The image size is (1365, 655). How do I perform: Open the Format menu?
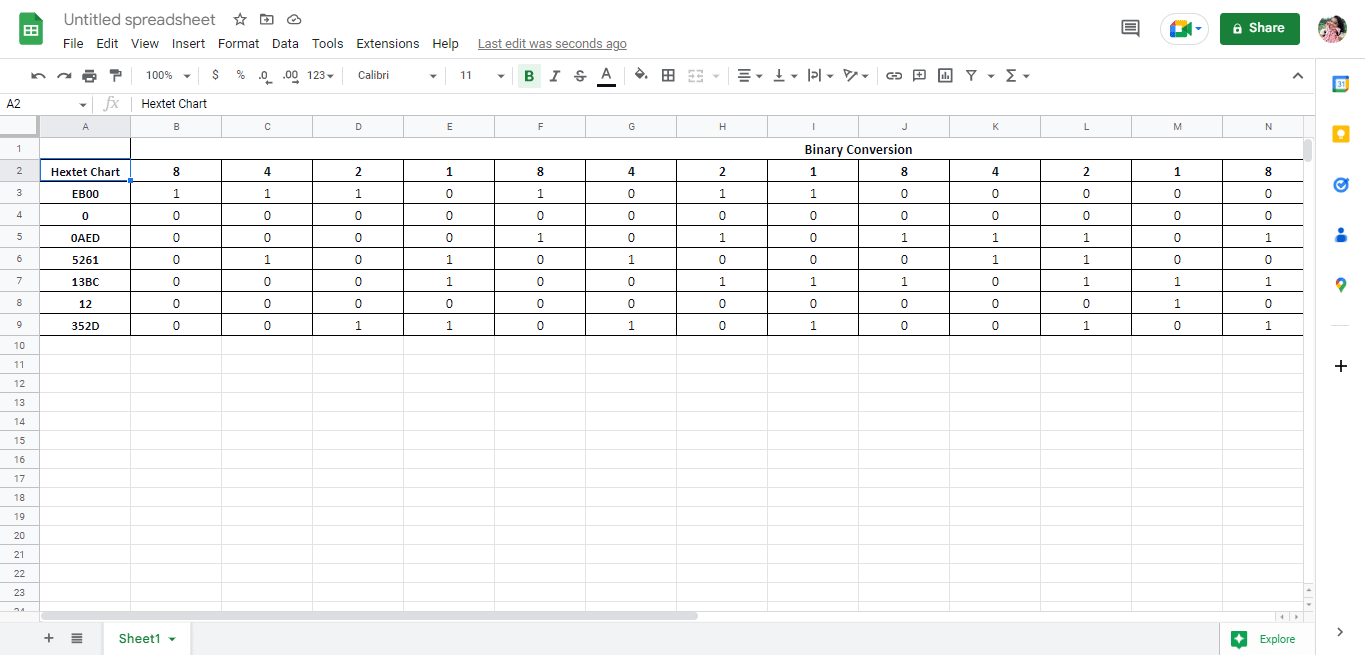[238, 44]
